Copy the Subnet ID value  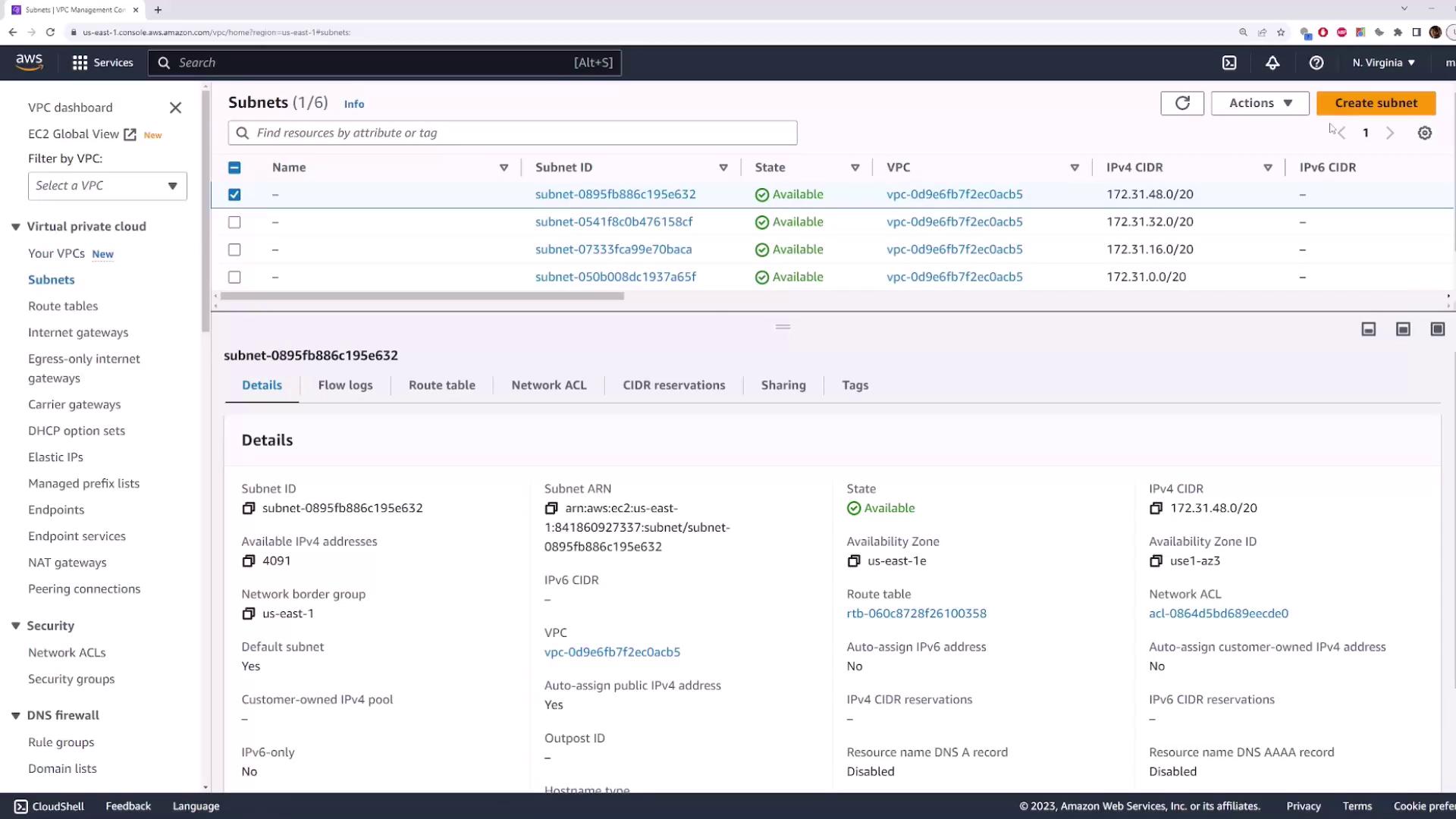249,509
